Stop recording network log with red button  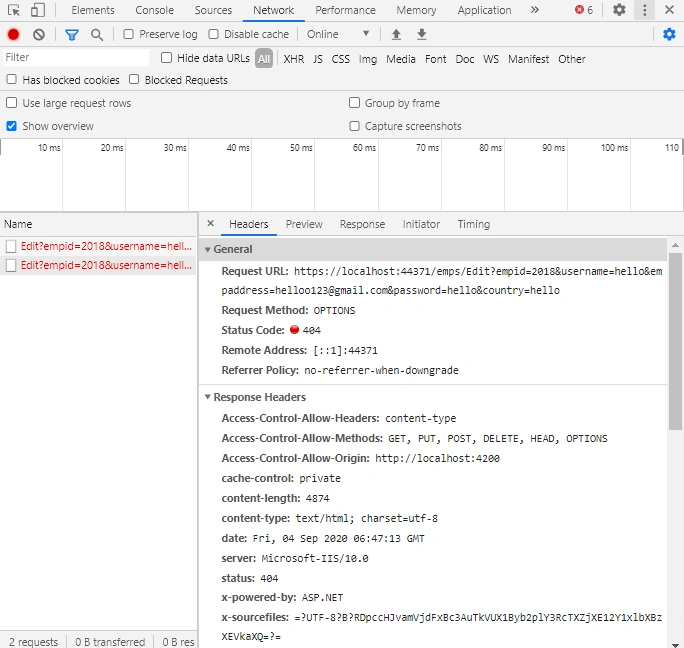click(14, 34)
